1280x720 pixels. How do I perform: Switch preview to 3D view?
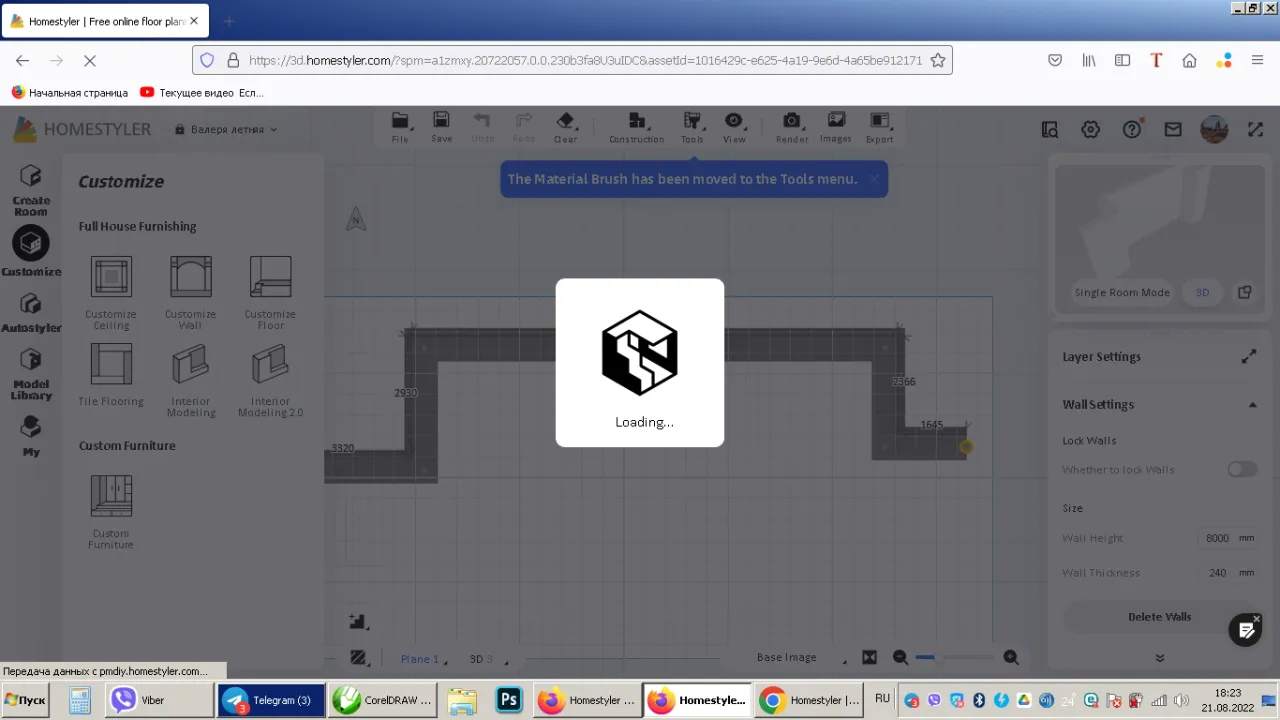click(1202, 292)
